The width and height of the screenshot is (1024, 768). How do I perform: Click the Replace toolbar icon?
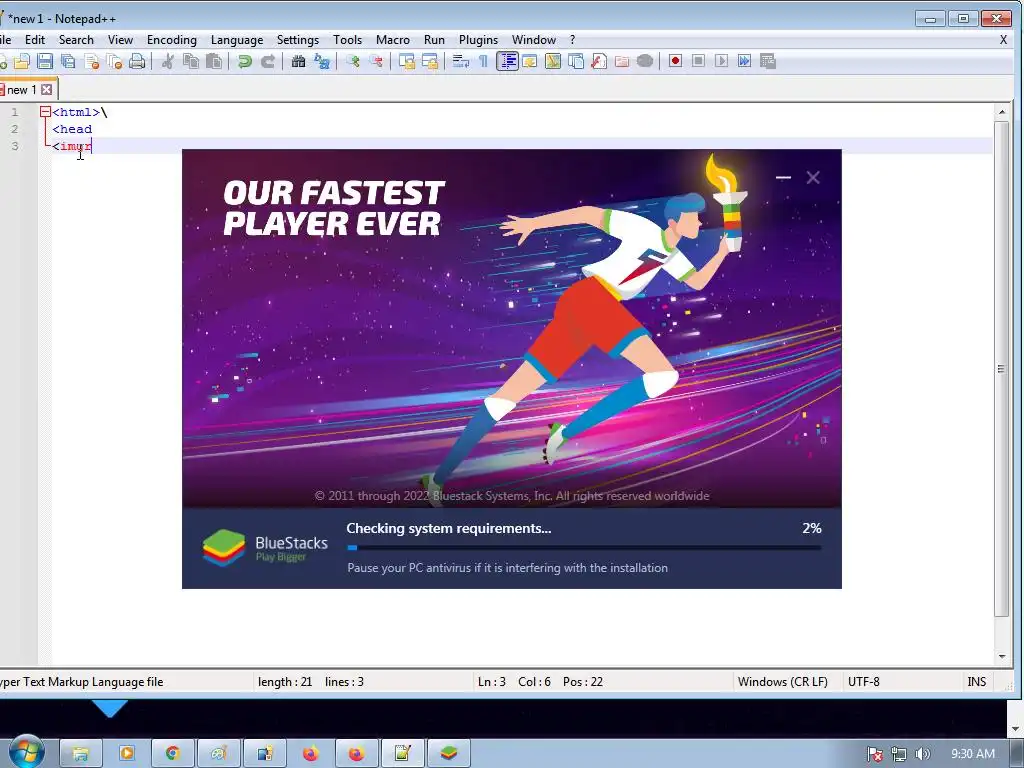pyautogui.click(x=322, y=61)
